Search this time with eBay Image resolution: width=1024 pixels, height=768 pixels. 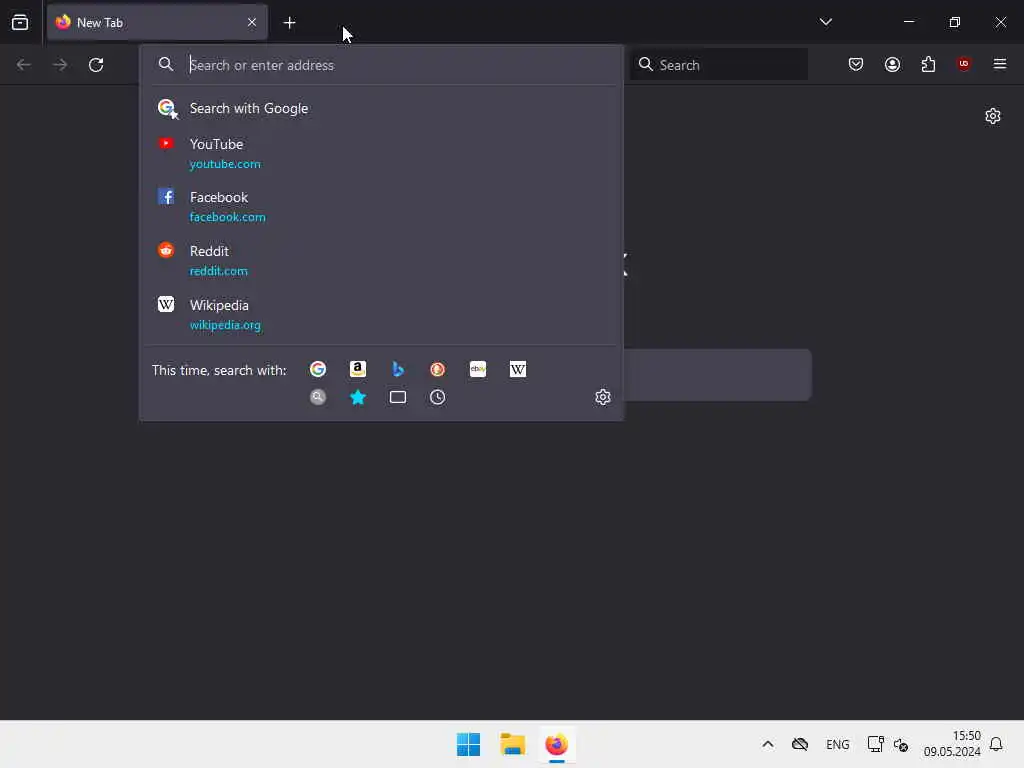pyautogui.click(x=478, y=370)
